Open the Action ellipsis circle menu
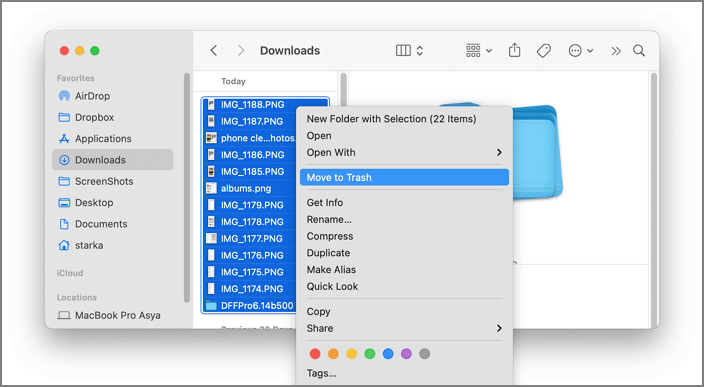The height and width of the screenshot is (387, 704). (x=581, y=50)
